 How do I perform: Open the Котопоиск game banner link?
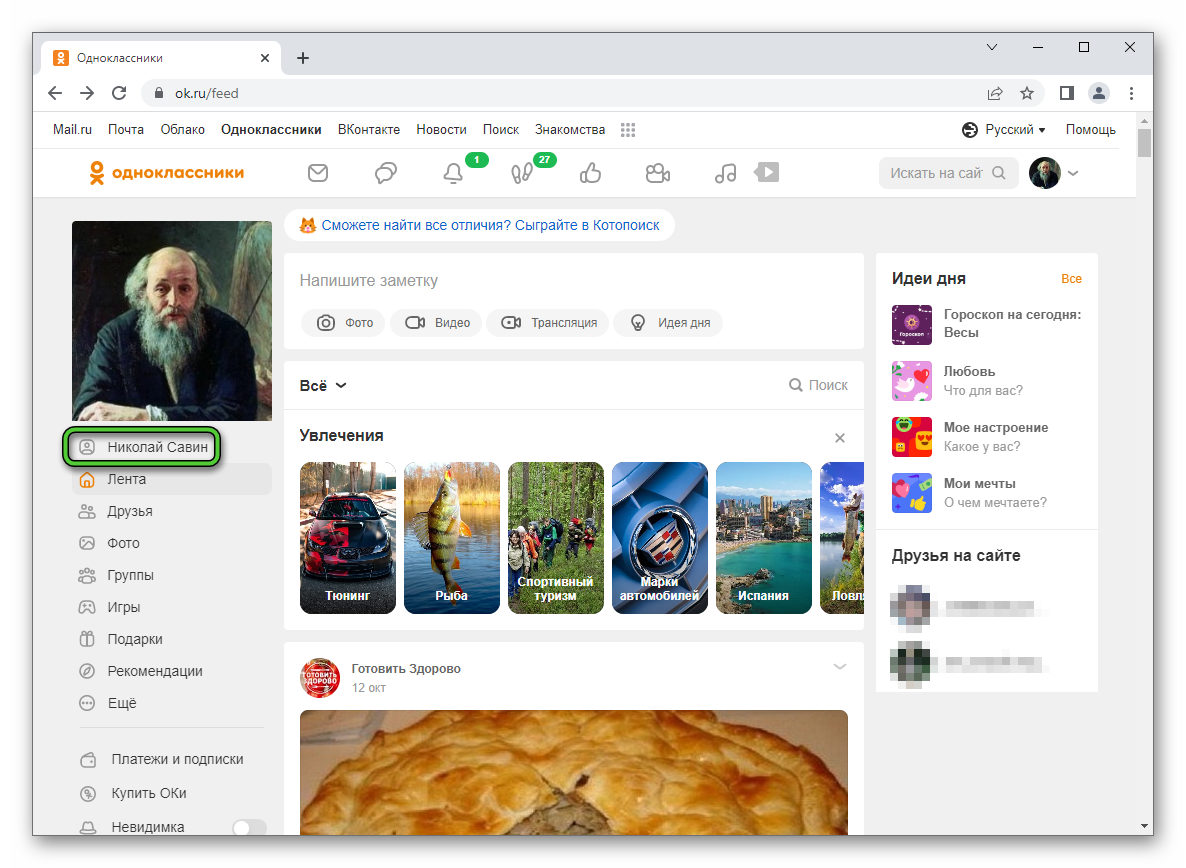(x=480, y=225)
